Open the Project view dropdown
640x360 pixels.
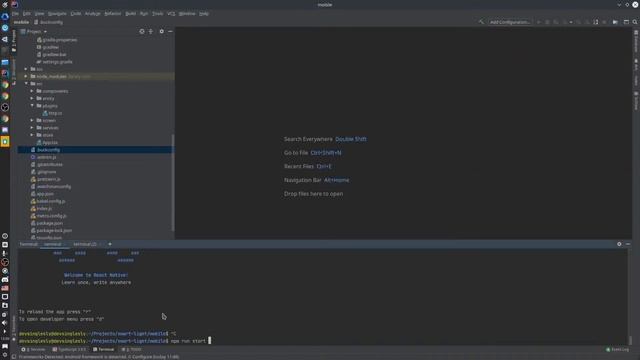tap(34, 31)
